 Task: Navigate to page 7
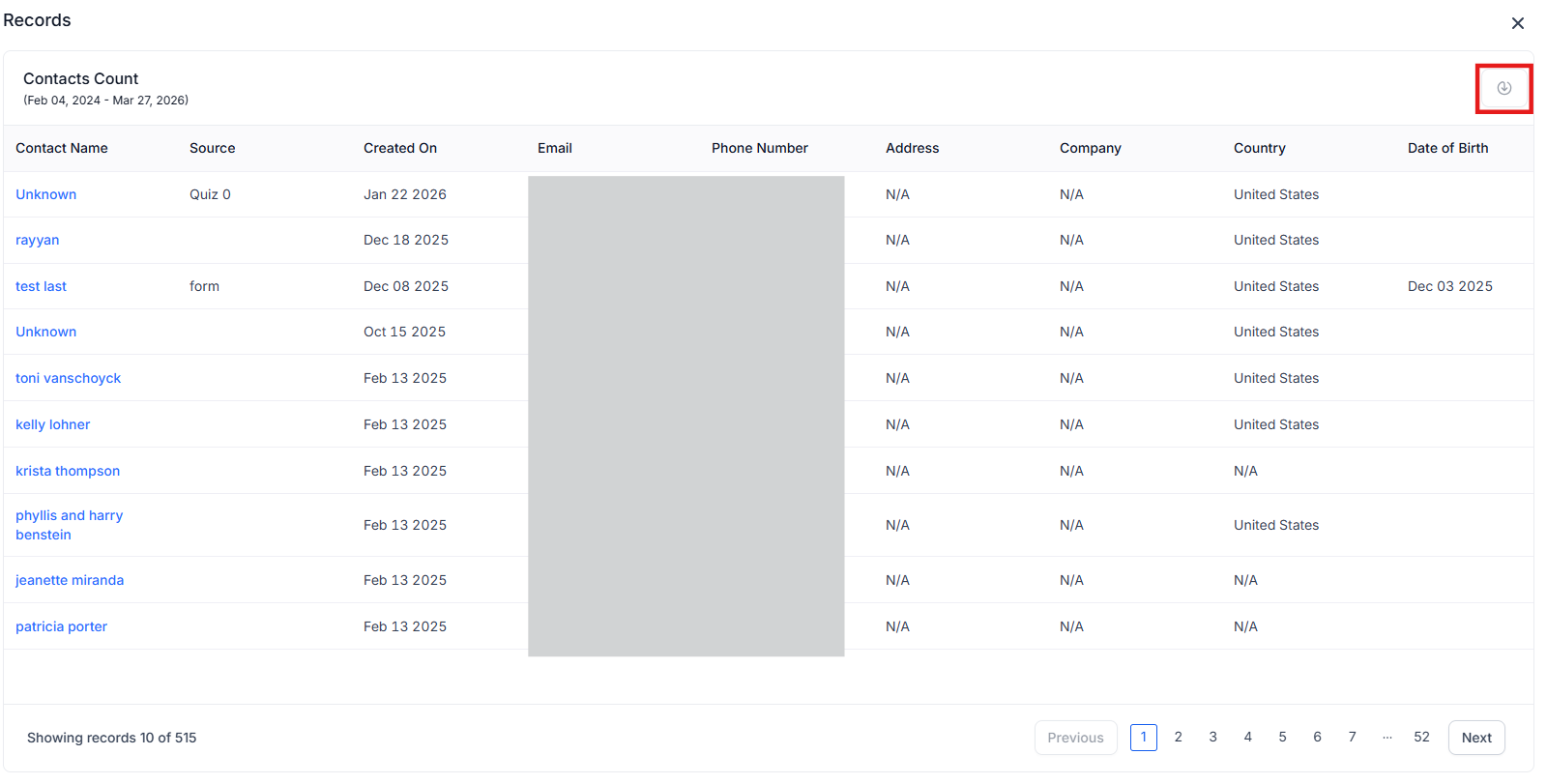(1352, 737)
